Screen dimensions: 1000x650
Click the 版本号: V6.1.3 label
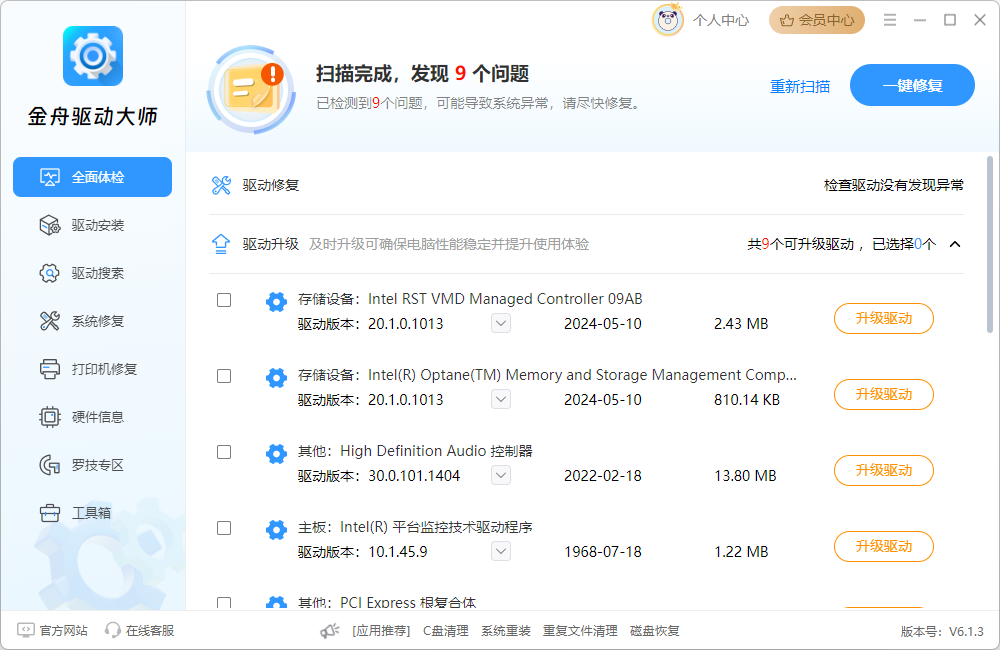(942, 632)
